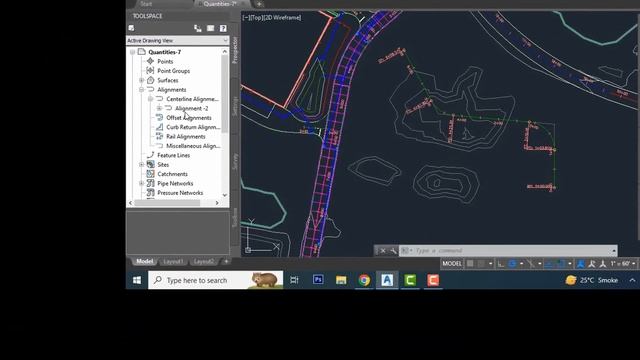The image size is (640, 360).
Task: Click the Pipe Networks icon
Action: coord(150,183)
